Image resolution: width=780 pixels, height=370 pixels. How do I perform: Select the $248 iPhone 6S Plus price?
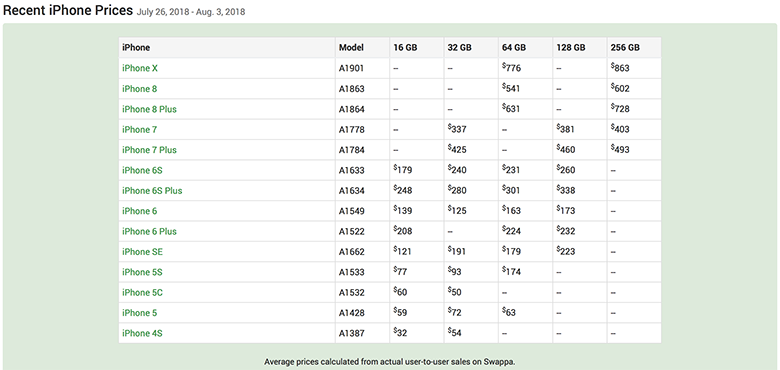coord(402,190)
